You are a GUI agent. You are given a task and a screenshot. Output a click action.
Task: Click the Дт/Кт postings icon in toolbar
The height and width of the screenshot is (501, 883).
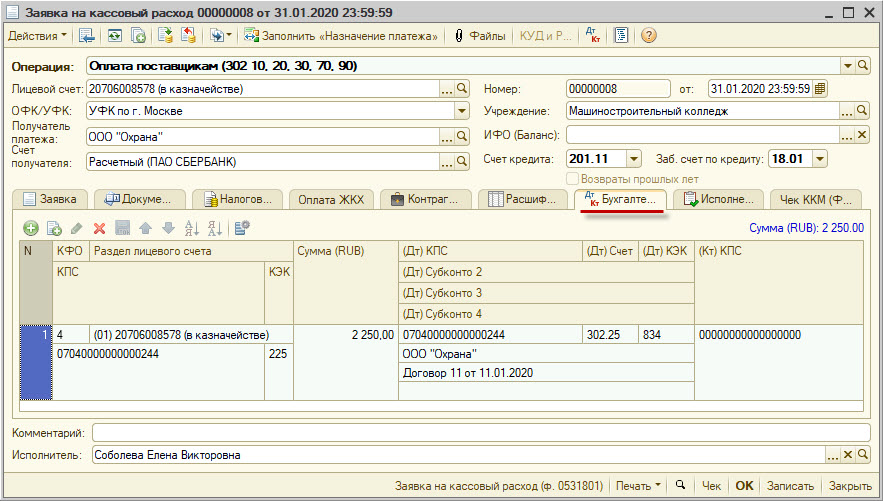pyautogui.click(x=592, y=36)
